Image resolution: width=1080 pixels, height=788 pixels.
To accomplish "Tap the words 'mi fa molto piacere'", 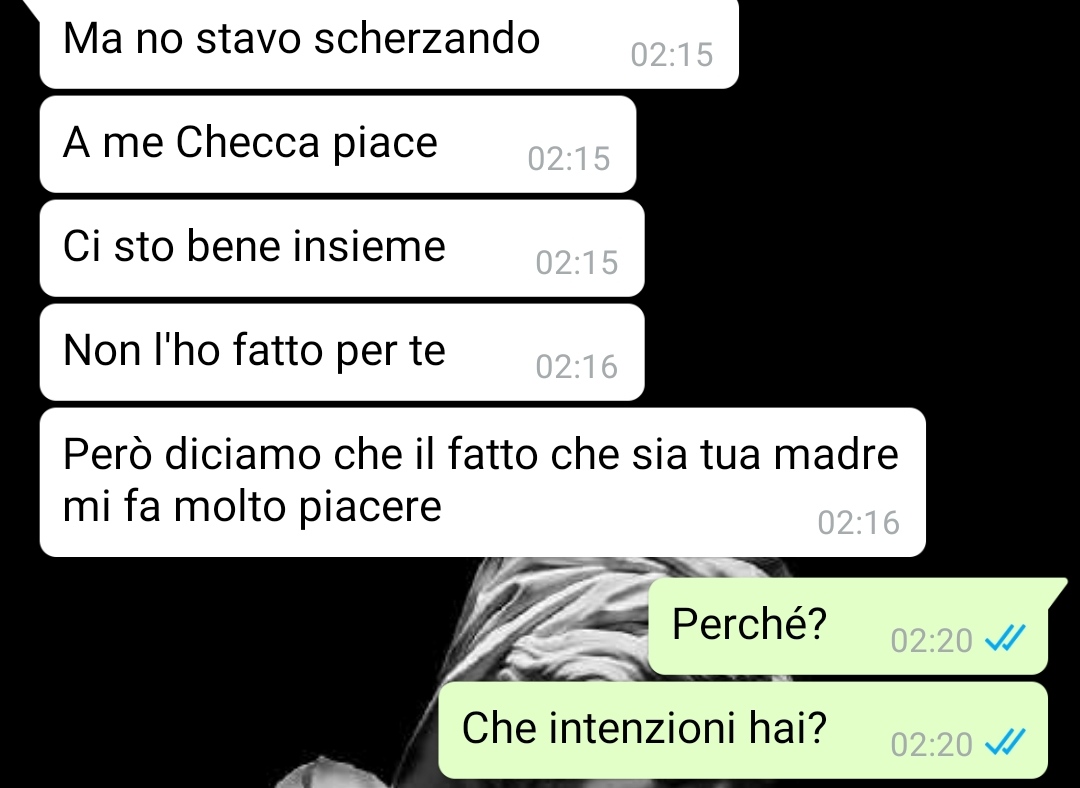I will pos(252,507).
